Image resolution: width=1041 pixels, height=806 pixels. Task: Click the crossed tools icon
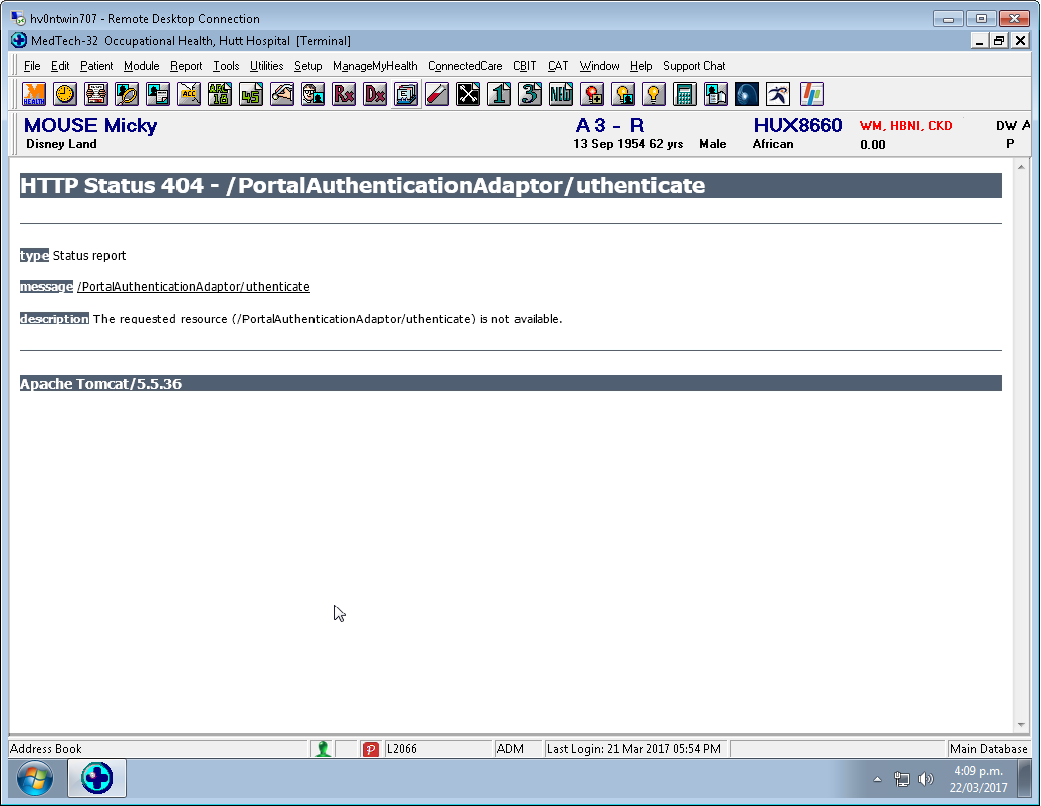[468, 94]
